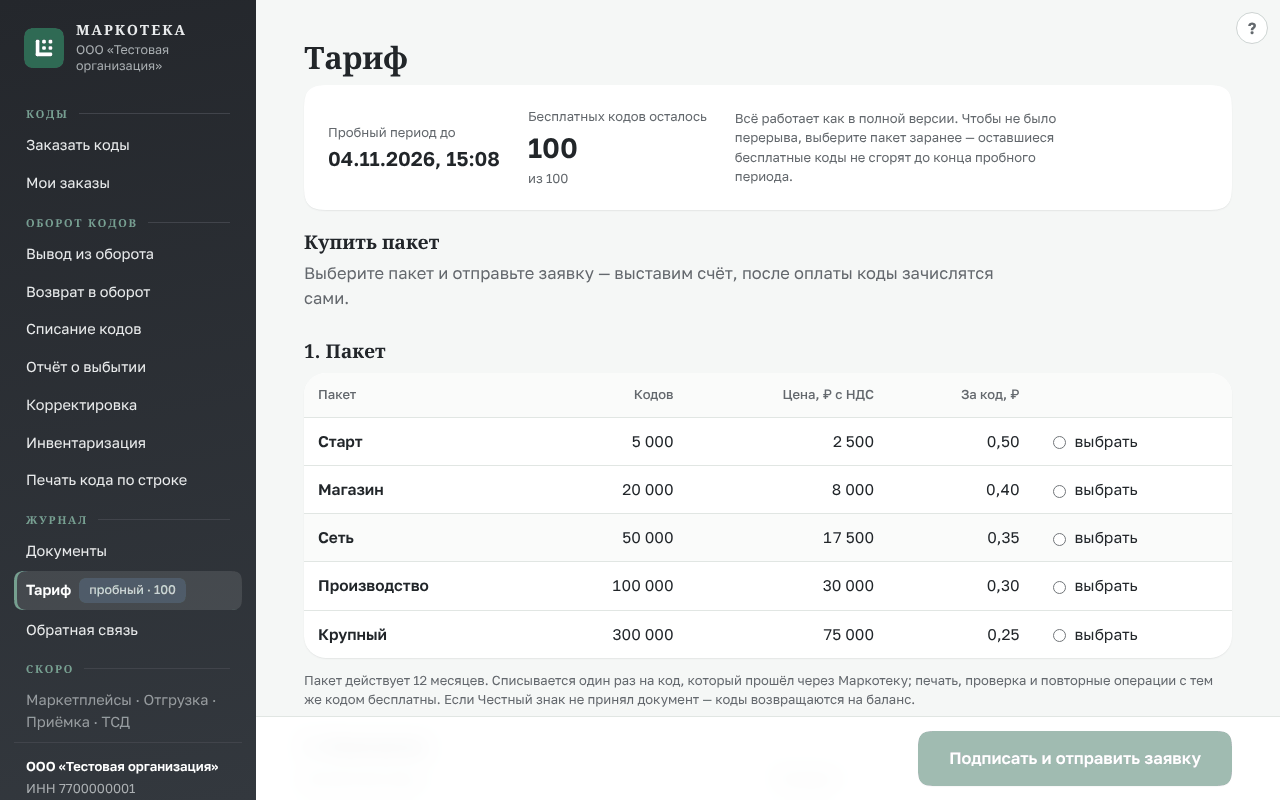This screenshot has width=1280, height=800.
Task: Select the Старт package radio button
Action: 1059,442
